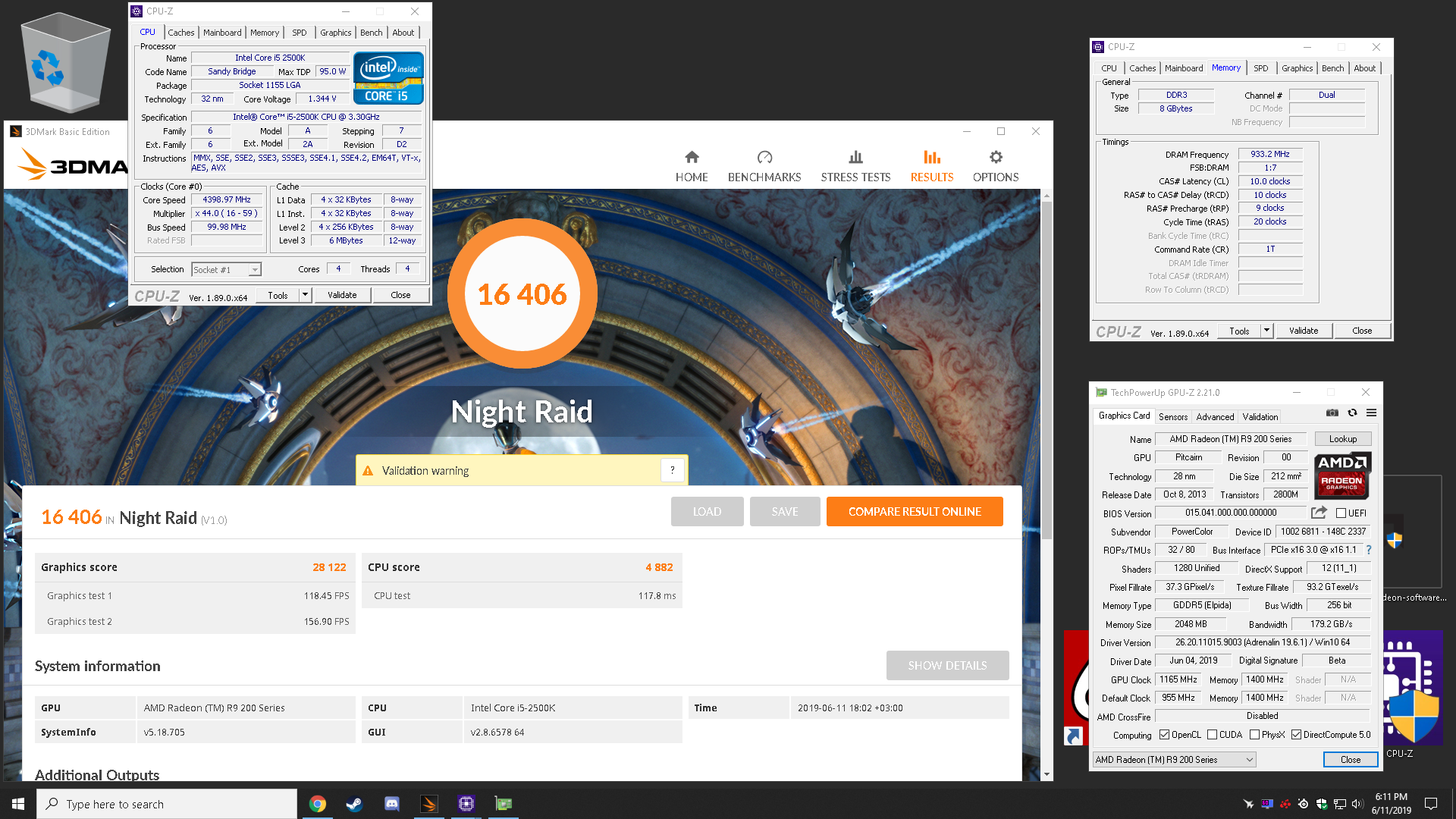This screenshot has width=1456, height=819.
Task: Expand Tools arrow in CPU-Z processor window
Action: tap(305, 295)
